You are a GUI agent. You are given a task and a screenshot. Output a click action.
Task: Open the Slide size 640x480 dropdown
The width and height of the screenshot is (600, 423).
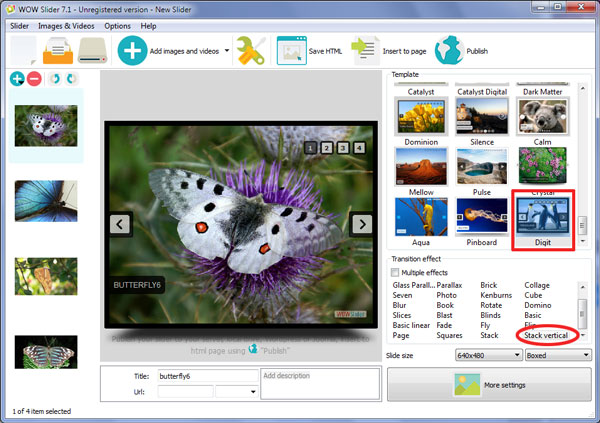point(489,355)
